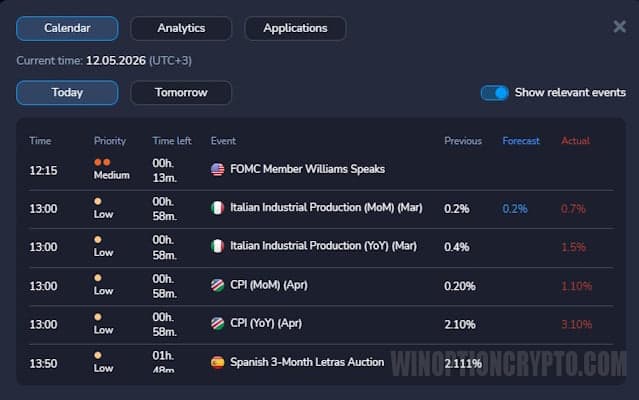Click the Spanish flag for 3-Month Letras Auction
Screen dimensions: 639x400
(218, 362)
